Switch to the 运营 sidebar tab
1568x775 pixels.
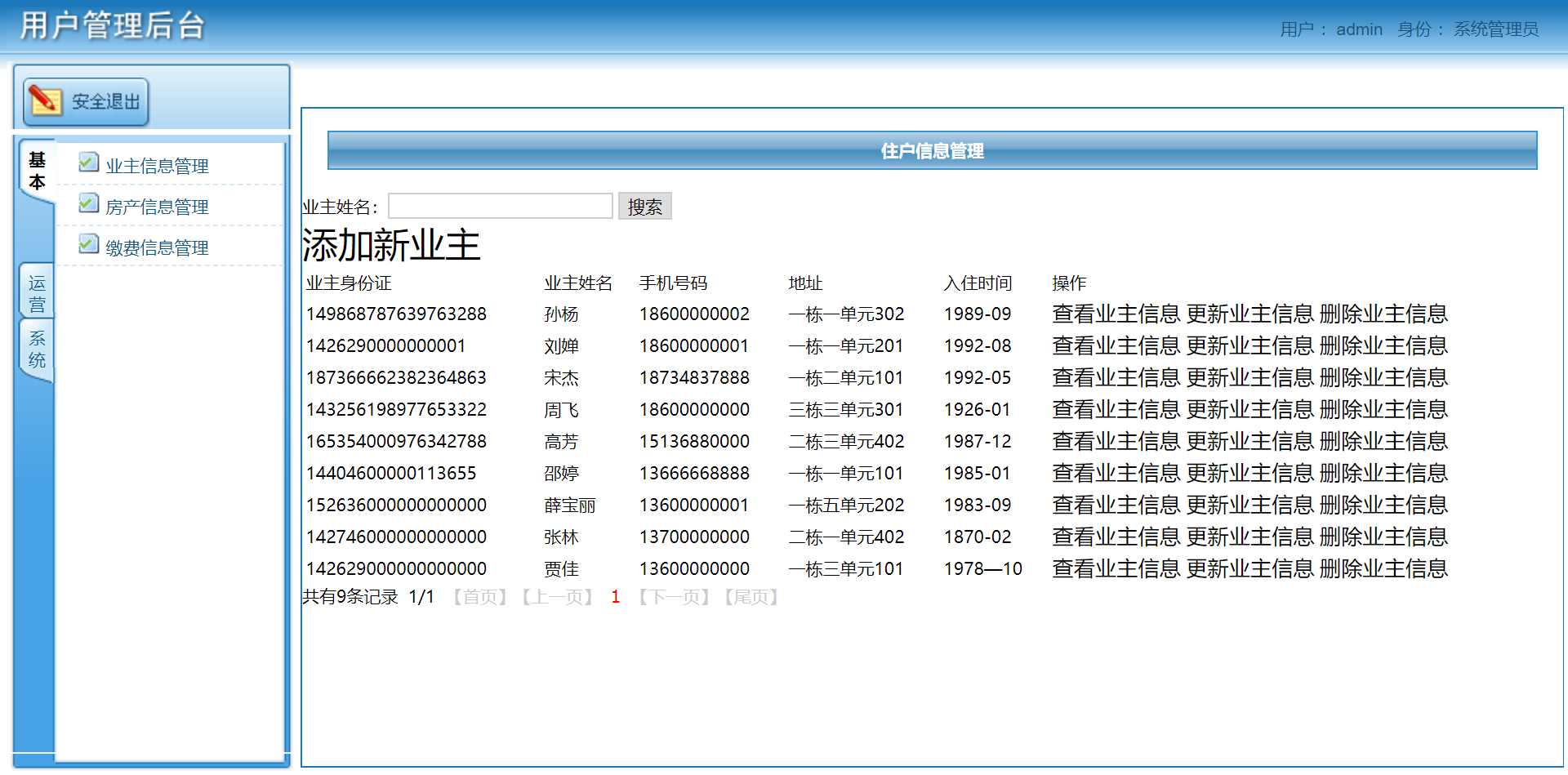click(x=36, y=290)
